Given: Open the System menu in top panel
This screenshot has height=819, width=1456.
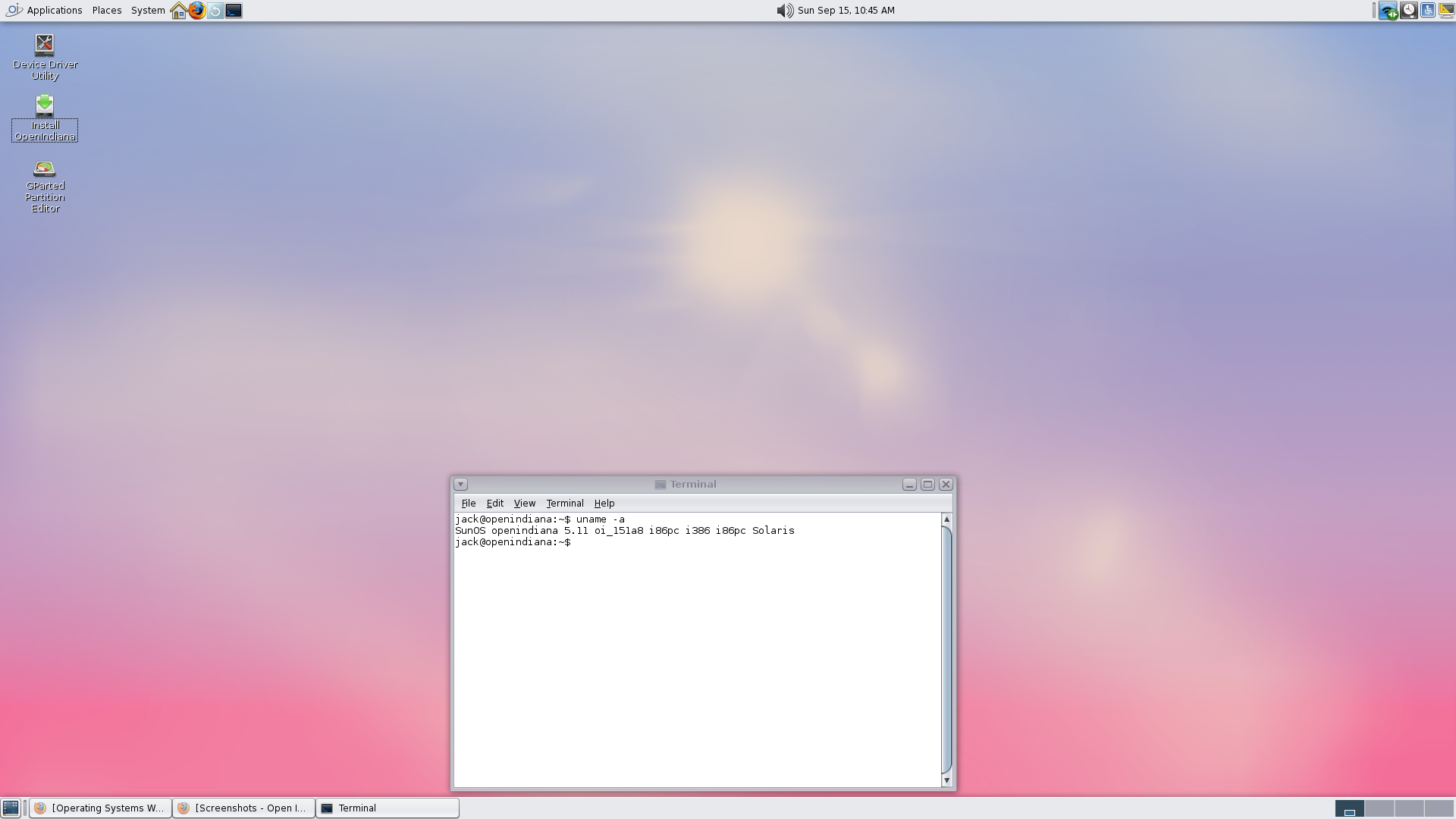Looking at the screenshot, I should [148, 11].
